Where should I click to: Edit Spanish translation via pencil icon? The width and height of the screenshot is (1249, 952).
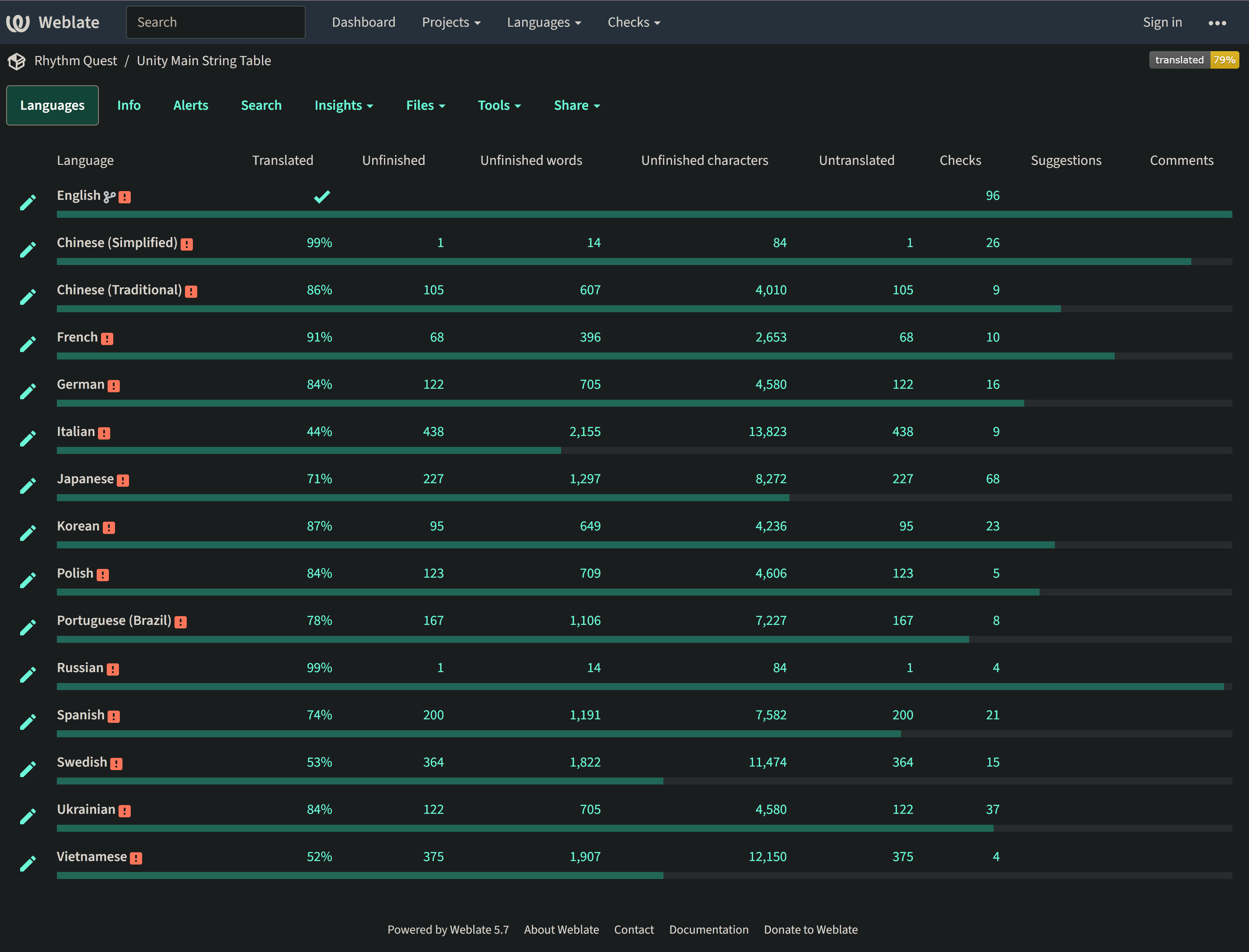(x=28, y=722)
